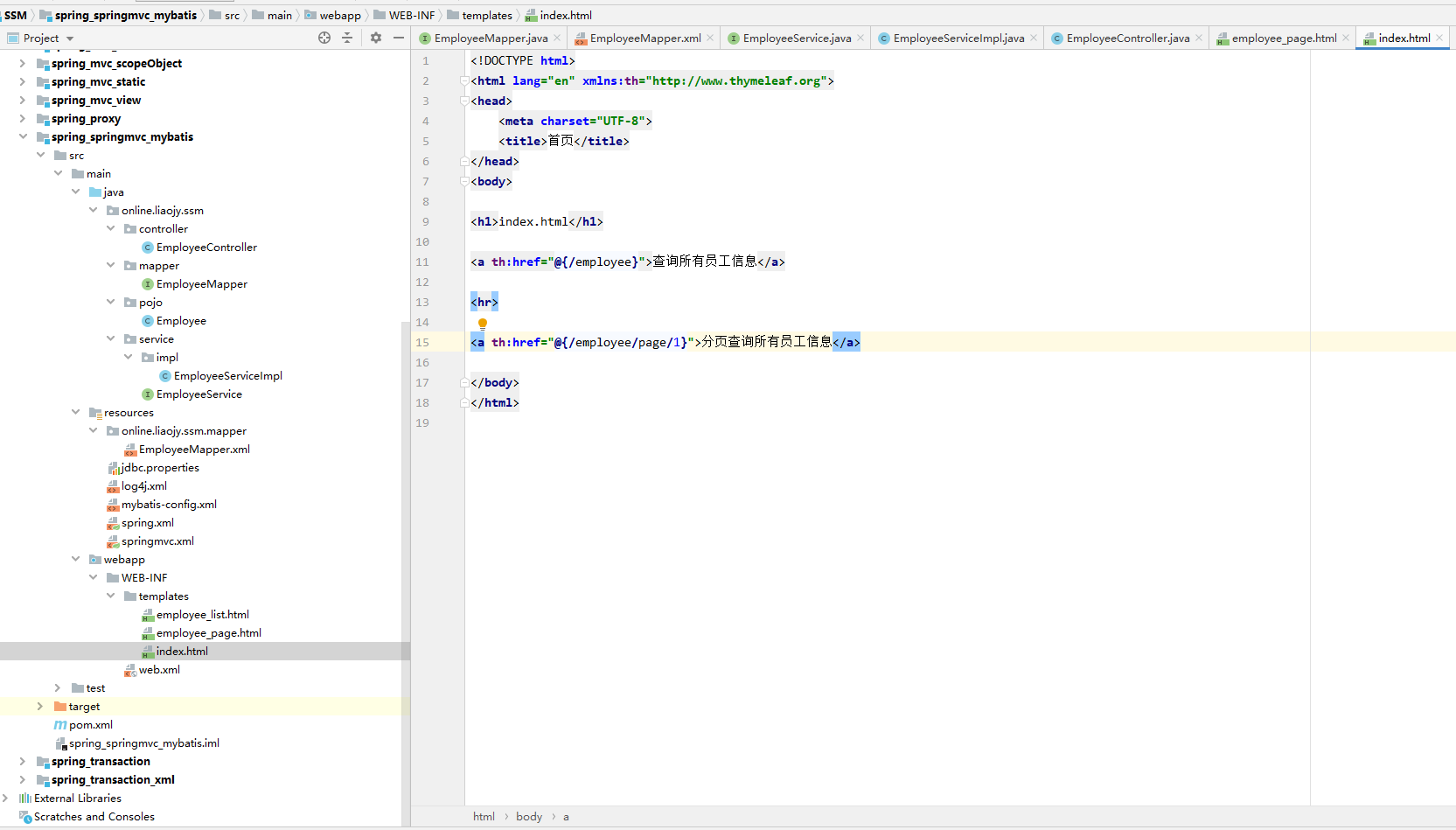Screen dimensions: 1456x830
Task: Click the line 11 employee link code
Action: point(627,262)
